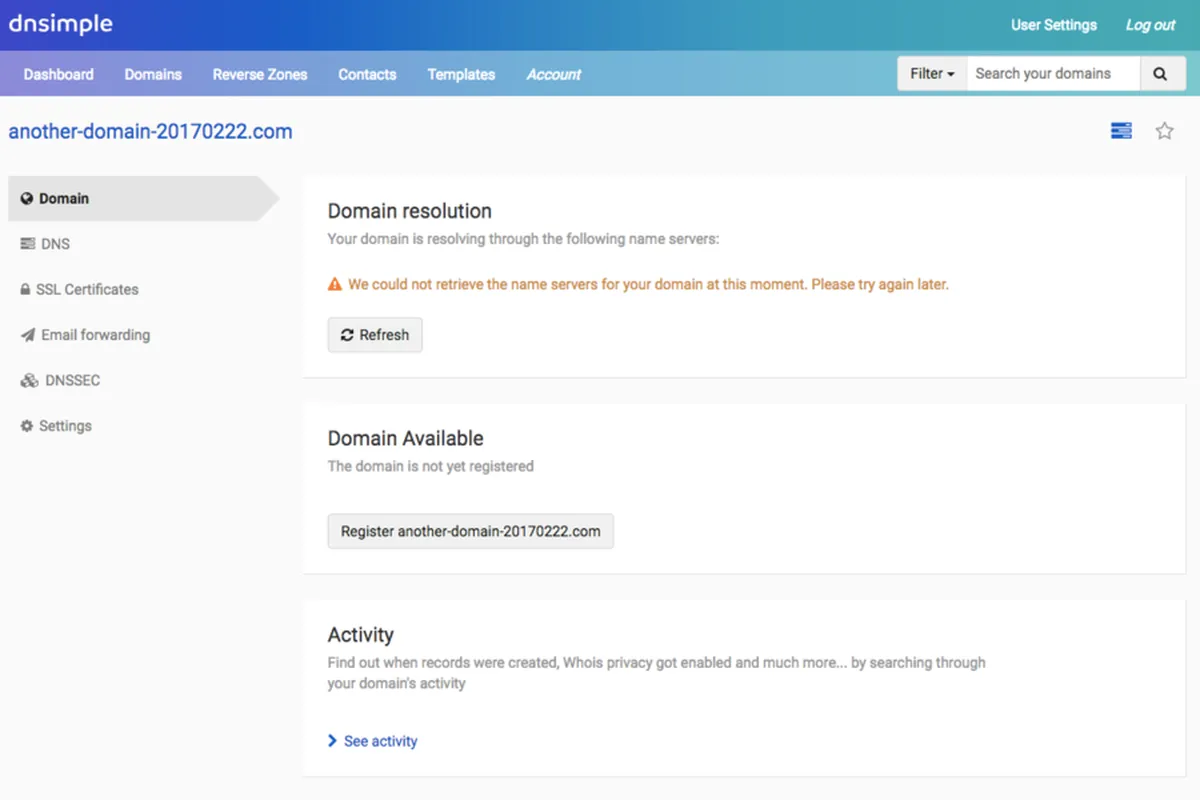Viewport: 1200px width, 800px height.
Task: Click the name server retrieval warning text
Action: (x=648, y=285)
